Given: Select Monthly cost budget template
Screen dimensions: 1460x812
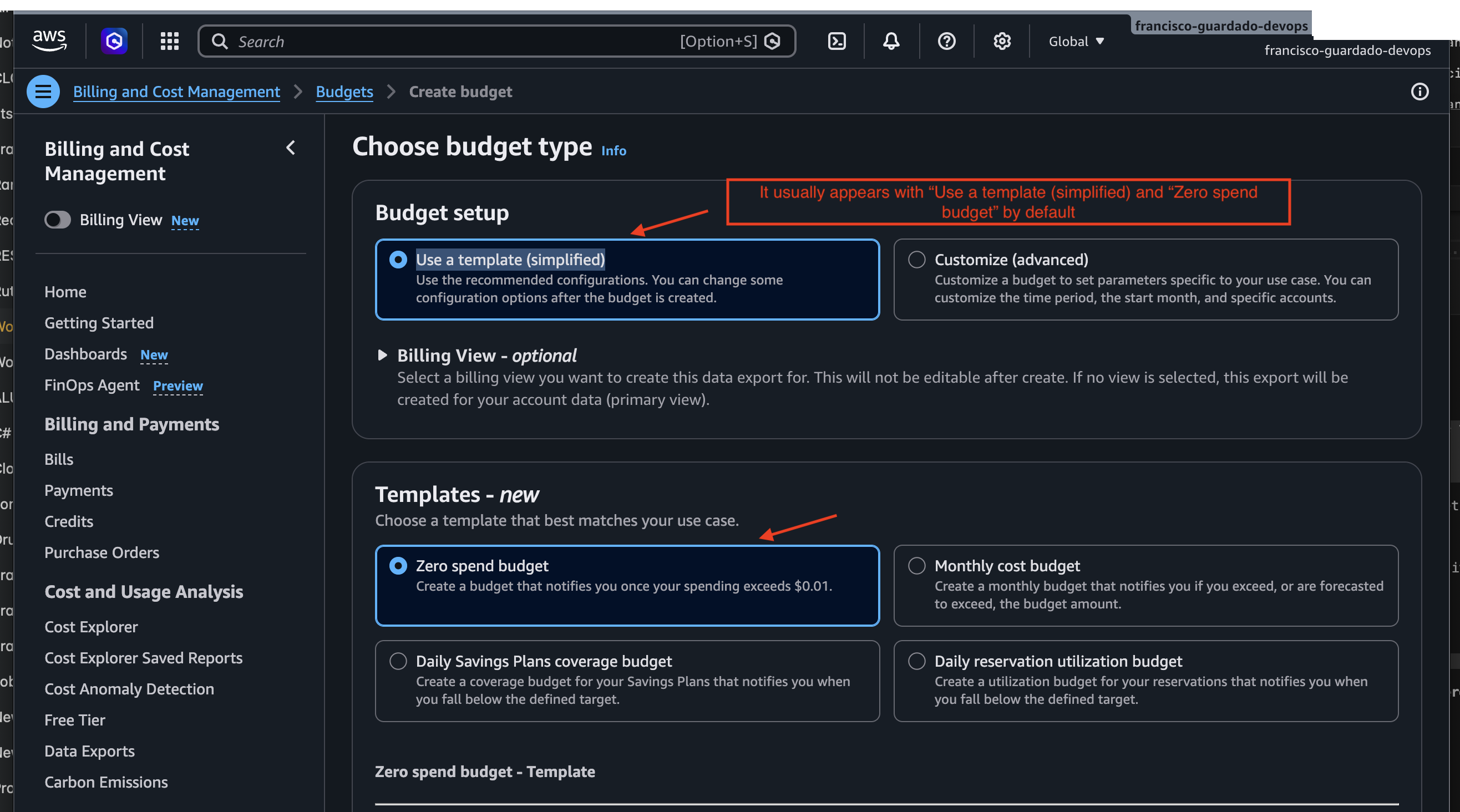Looking at the screenshot, I should tap(916, 566).
